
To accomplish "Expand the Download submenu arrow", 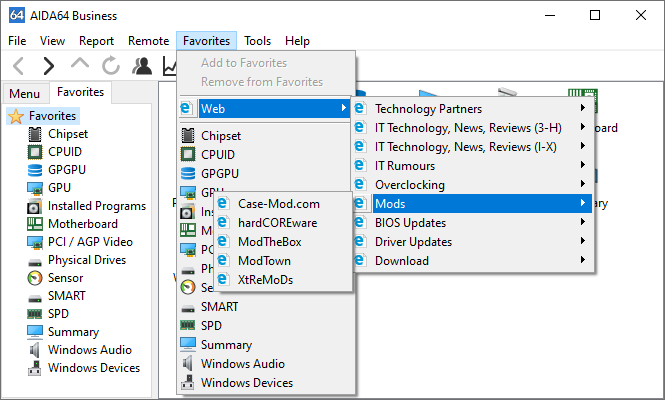I will [x=583, y=260].
